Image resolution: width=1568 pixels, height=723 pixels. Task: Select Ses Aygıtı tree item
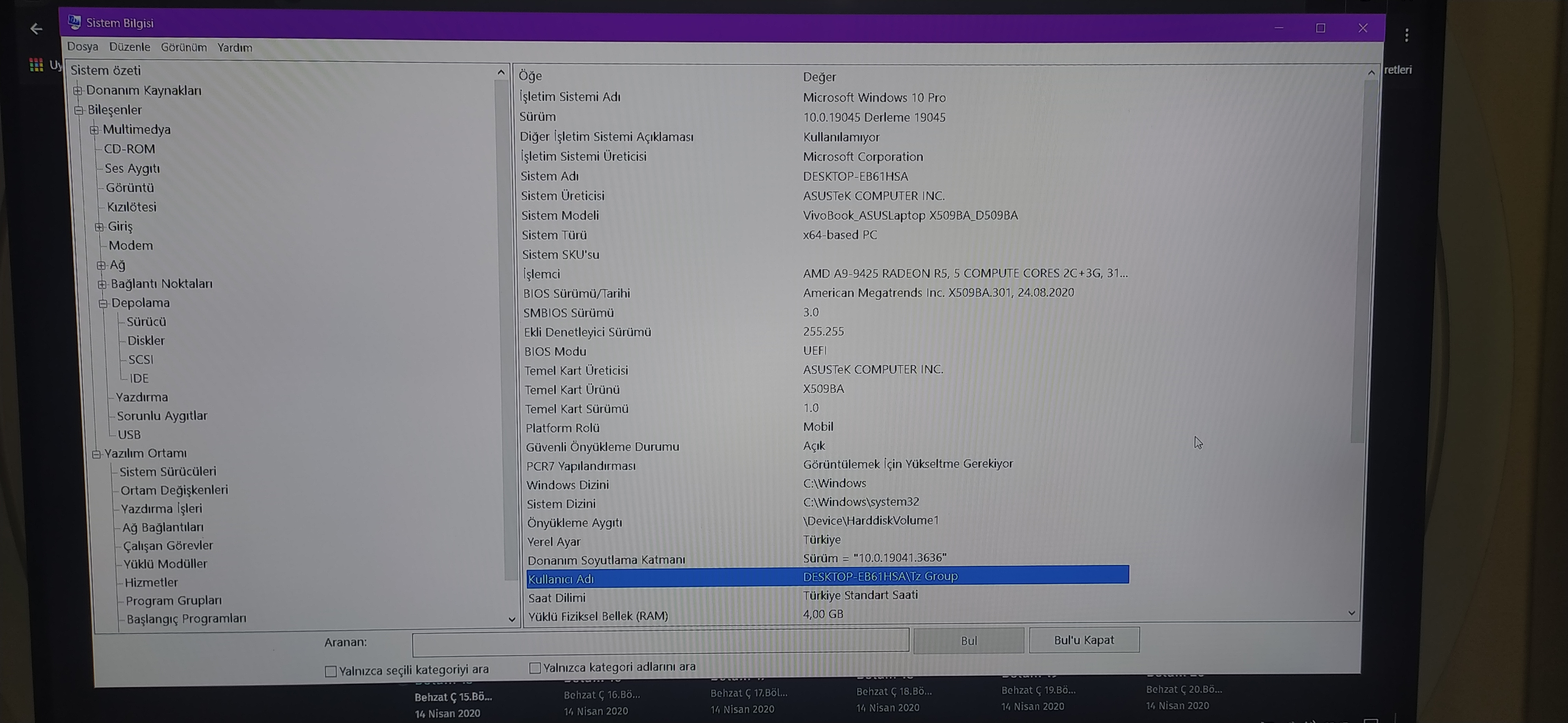point(132,169)
